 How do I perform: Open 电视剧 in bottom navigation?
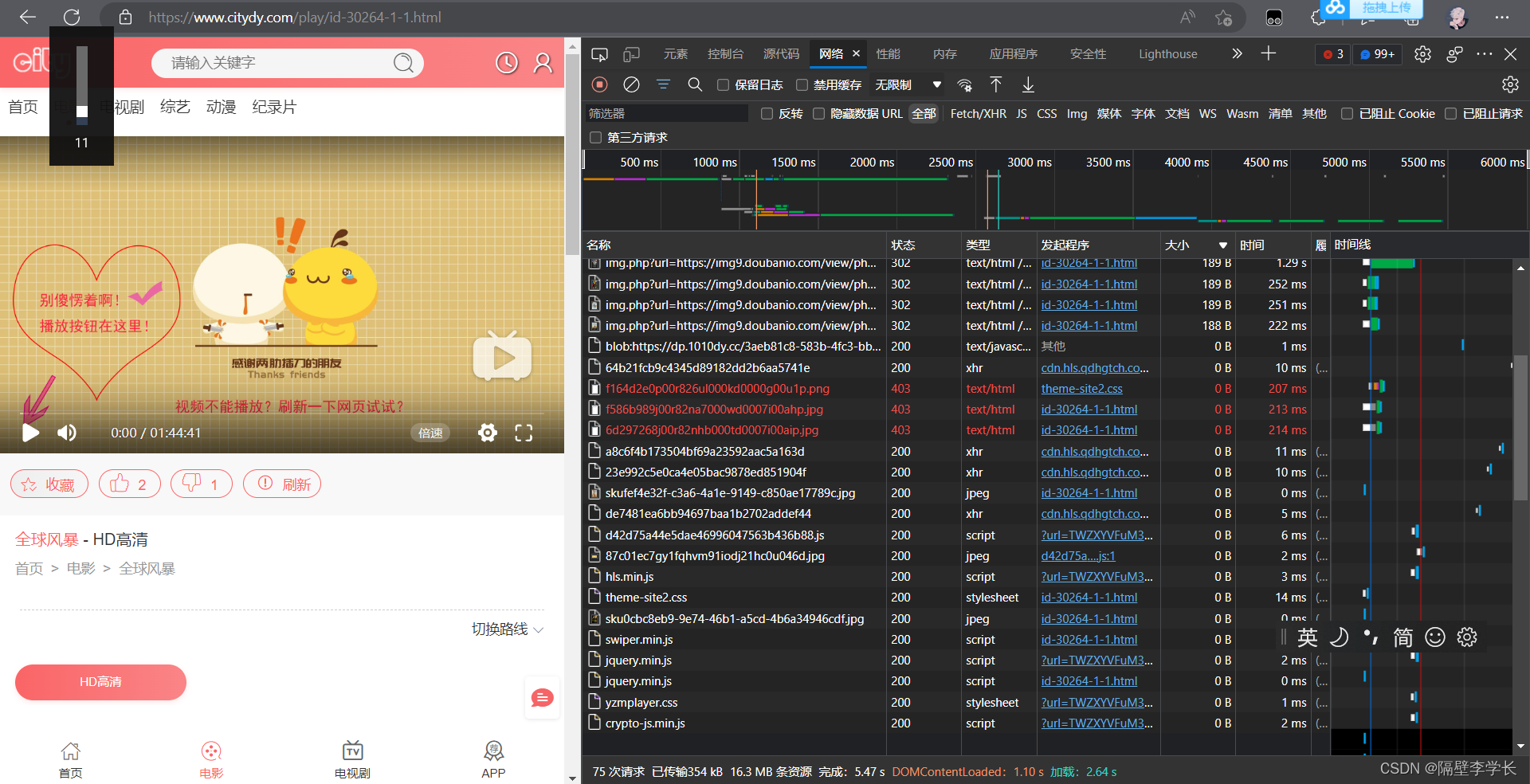pos(352,760)
